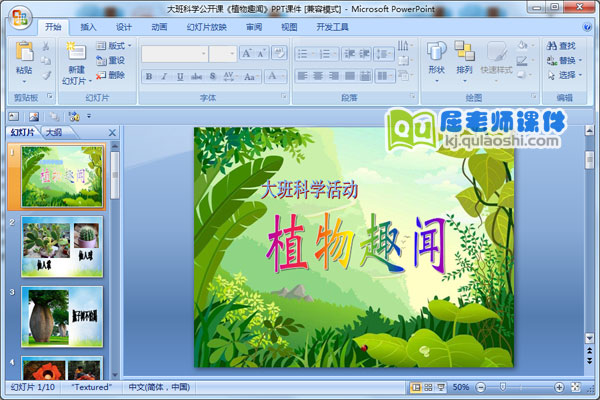Open the 排列 Arrange menu
Screen dimensions: 600x400
(x=464, y=61)
